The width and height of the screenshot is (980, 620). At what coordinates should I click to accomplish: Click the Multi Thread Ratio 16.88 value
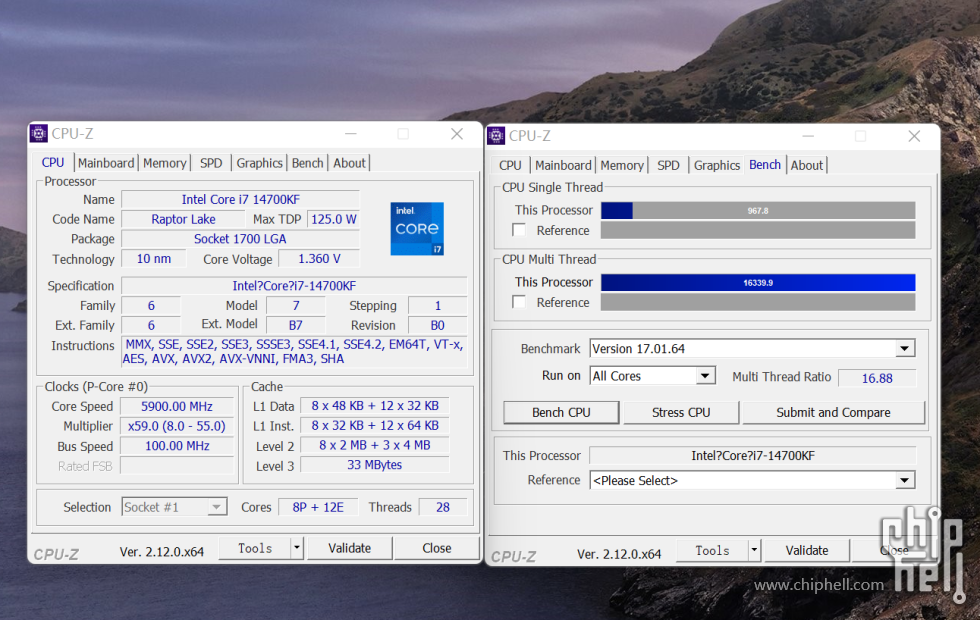877,378
